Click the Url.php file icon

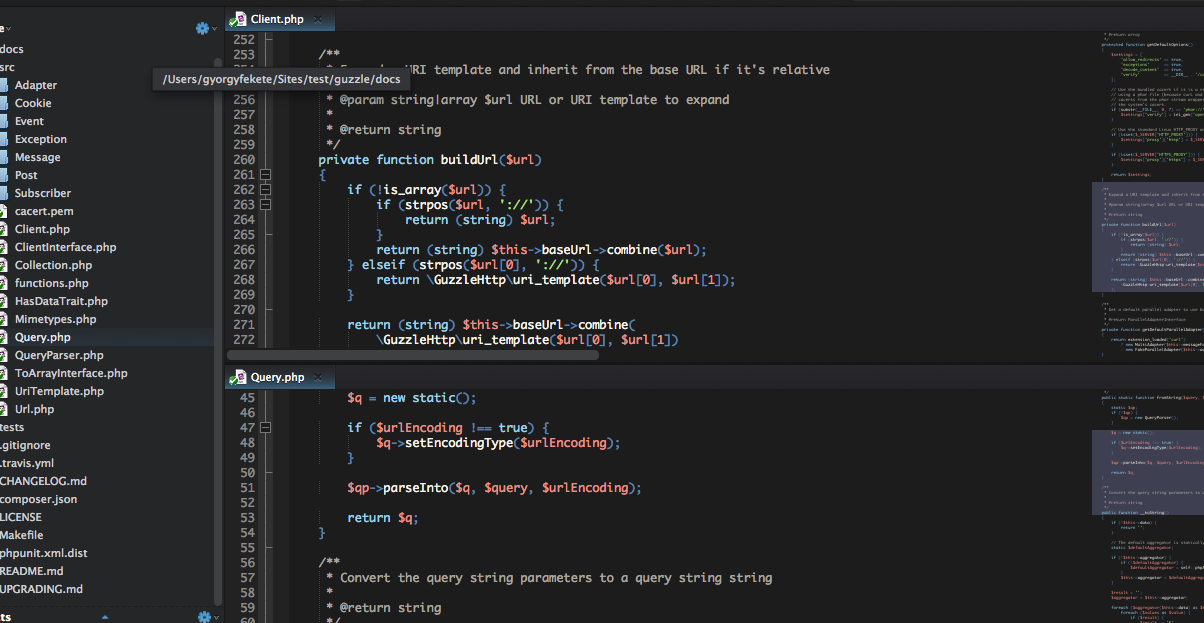tap(5, 409)
